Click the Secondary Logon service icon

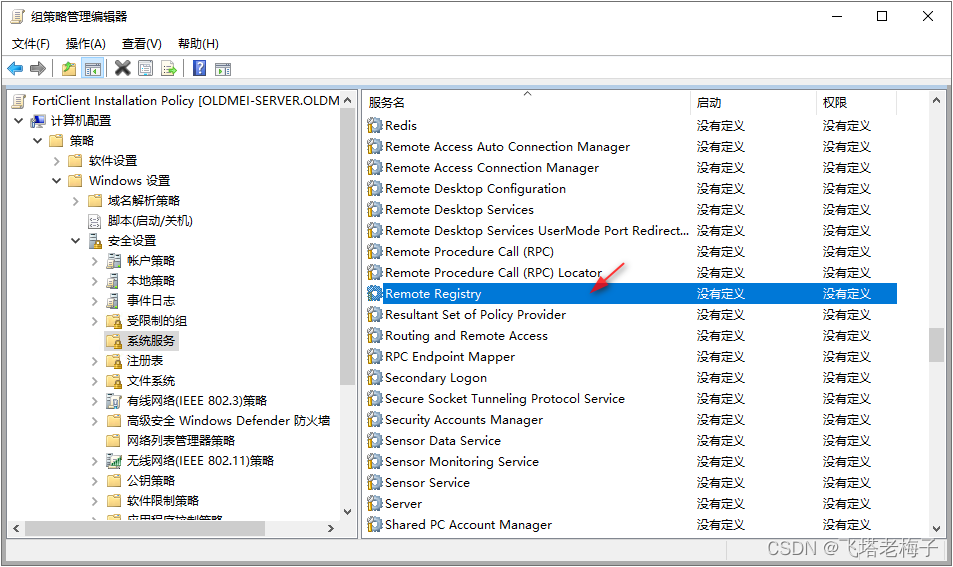pos(374,377)
